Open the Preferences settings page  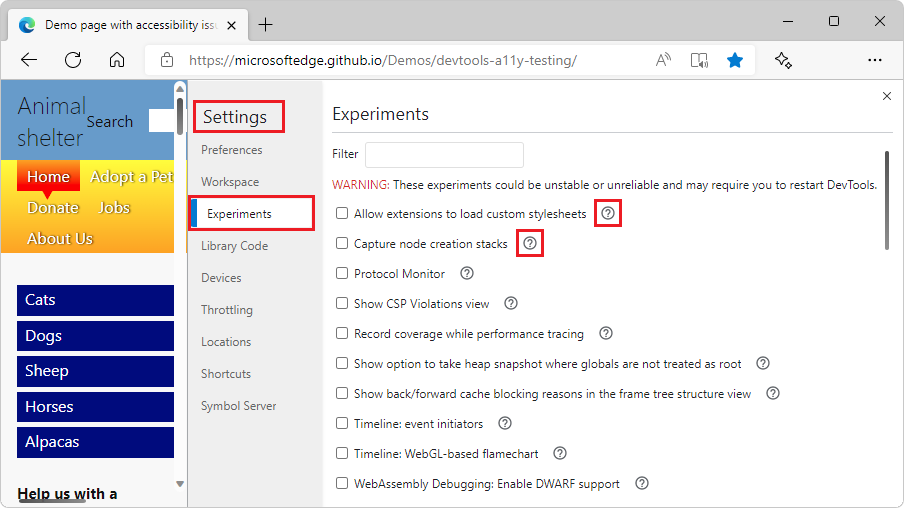232,150
